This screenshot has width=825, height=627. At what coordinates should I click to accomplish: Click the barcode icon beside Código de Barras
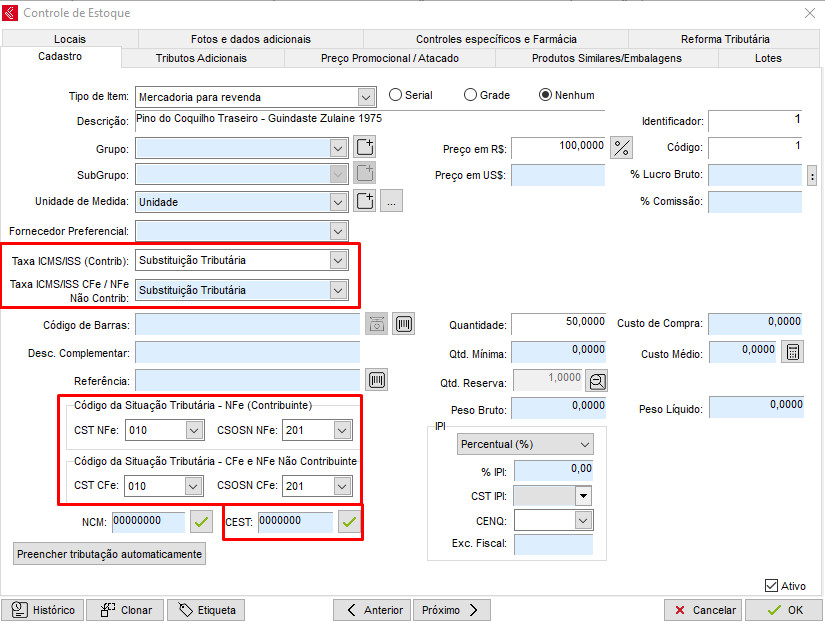404,324
